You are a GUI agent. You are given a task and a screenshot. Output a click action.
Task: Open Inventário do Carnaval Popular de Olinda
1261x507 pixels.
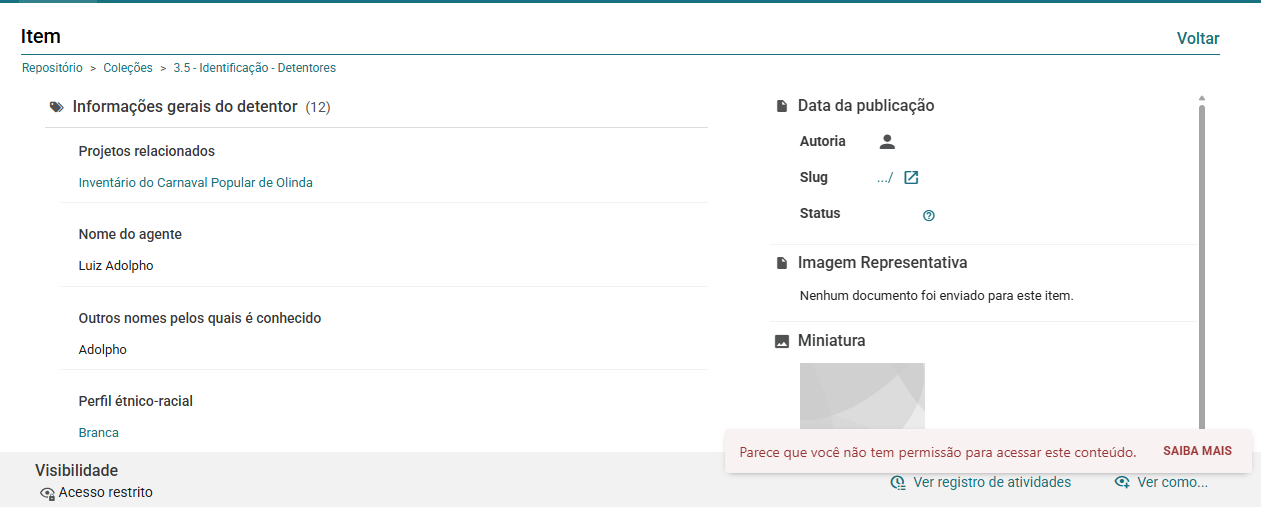click(196, 183)
